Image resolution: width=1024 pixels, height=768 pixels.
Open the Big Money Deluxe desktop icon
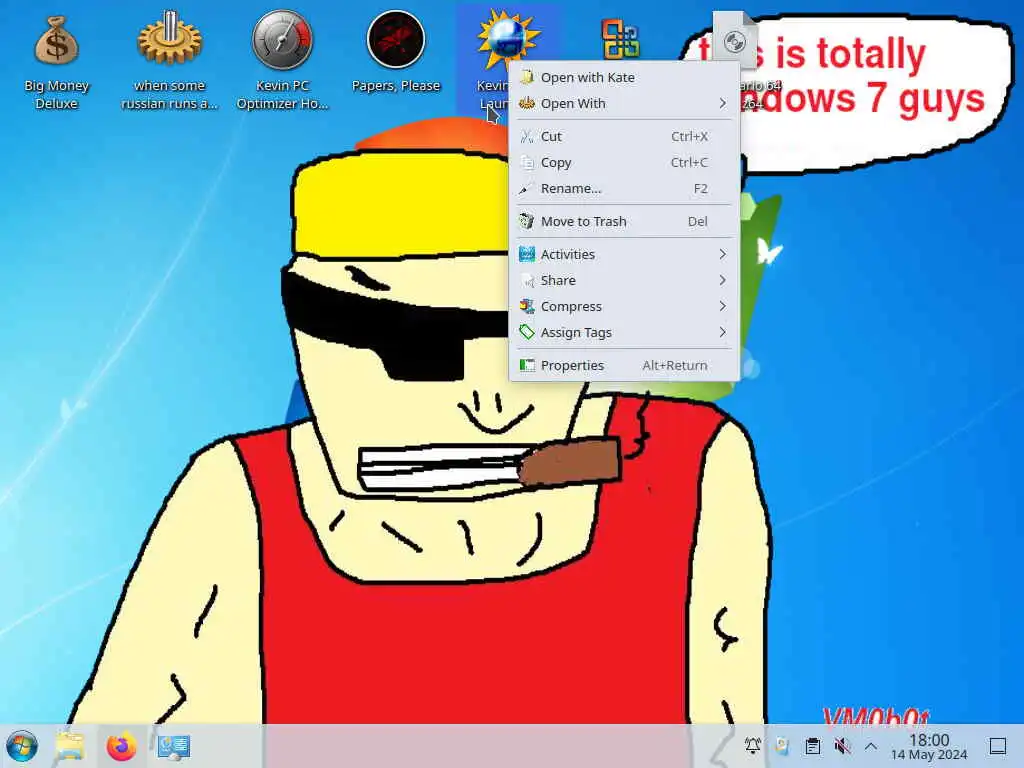pos(56,40)
